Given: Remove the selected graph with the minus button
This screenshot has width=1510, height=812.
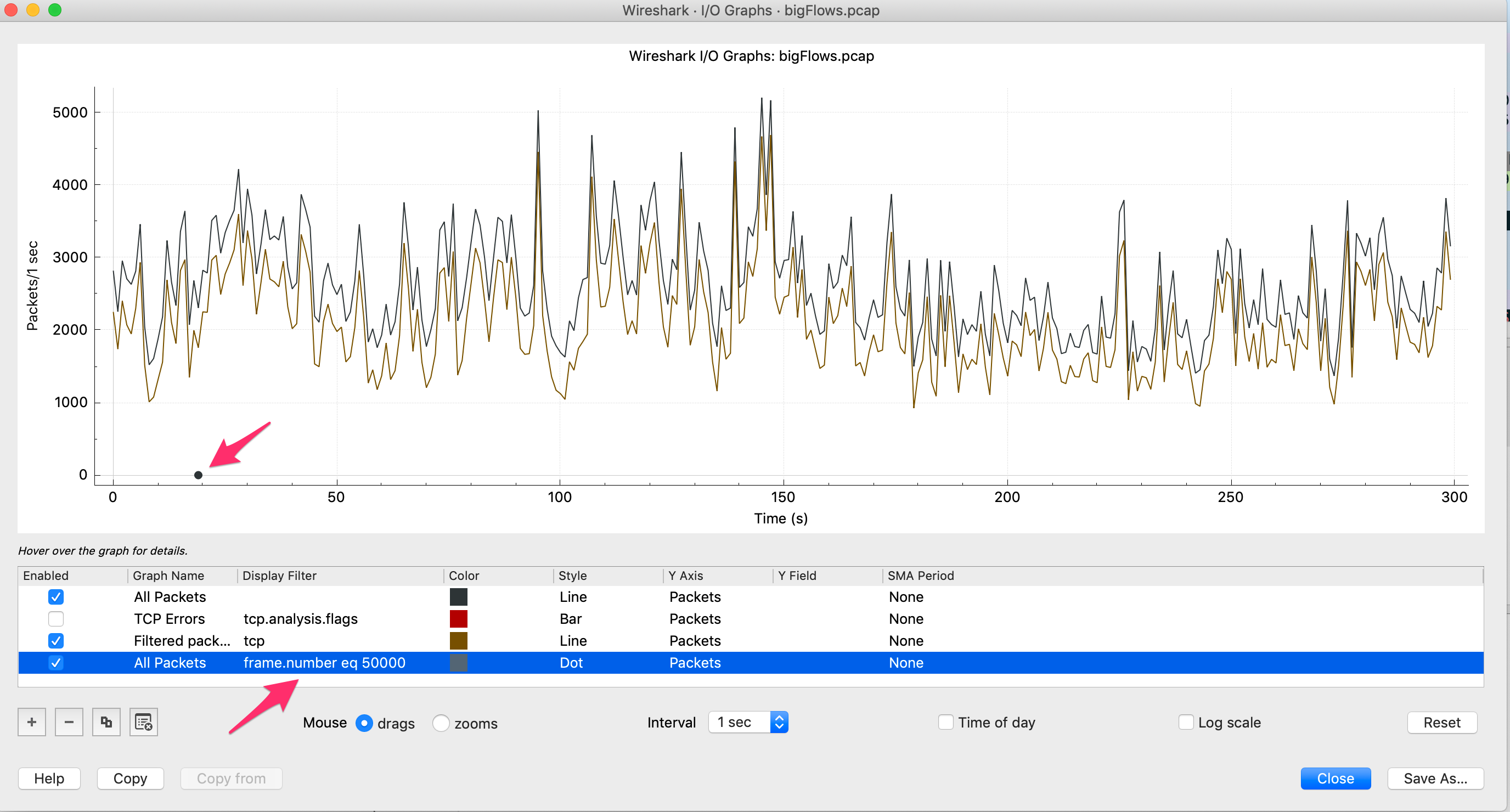Looking at the screenshot, I should pos(69,721).
